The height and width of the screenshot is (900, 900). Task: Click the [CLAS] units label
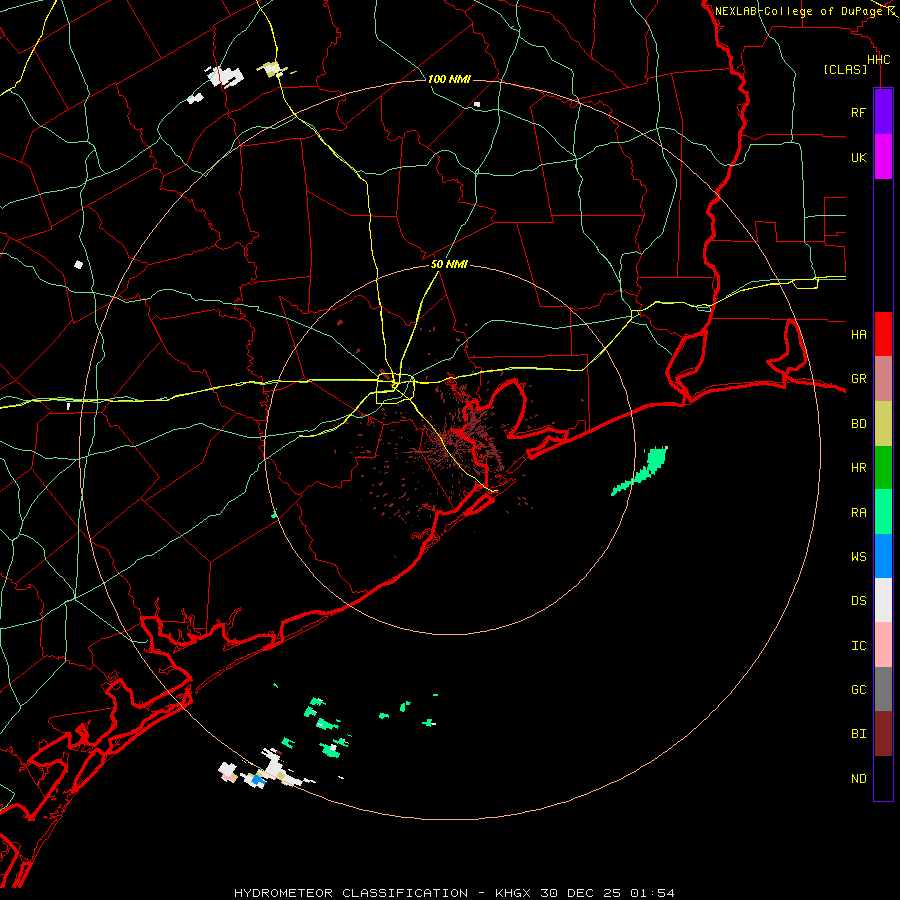[845, 69]
